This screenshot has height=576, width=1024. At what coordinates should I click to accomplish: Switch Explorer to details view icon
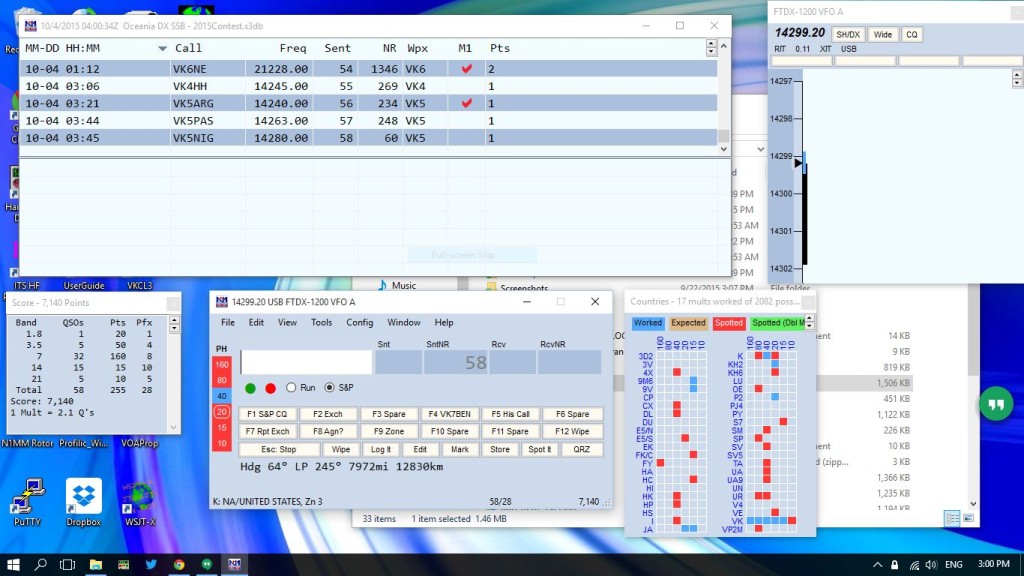pyautogui.click(x=953, y=519)
